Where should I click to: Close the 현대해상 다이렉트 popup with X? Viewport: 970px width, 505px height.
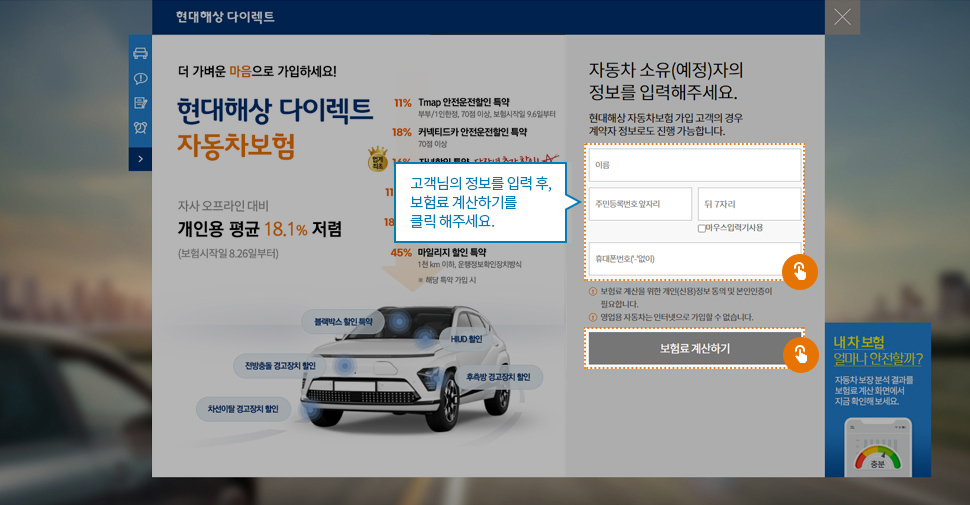(842, 17)
